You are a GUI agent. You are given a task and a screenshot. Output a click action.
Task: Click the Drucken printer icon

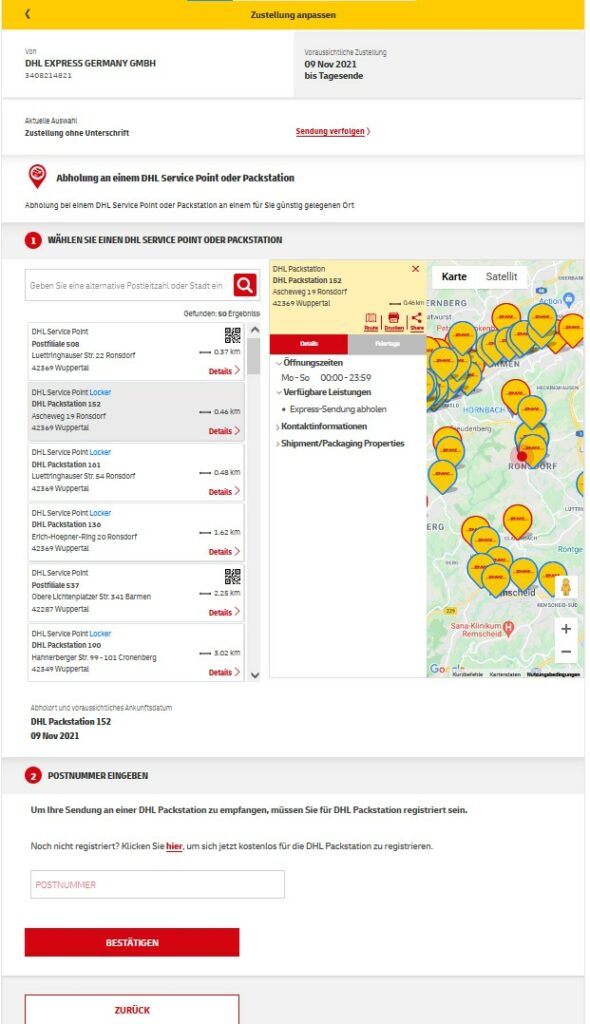(393, 321)
